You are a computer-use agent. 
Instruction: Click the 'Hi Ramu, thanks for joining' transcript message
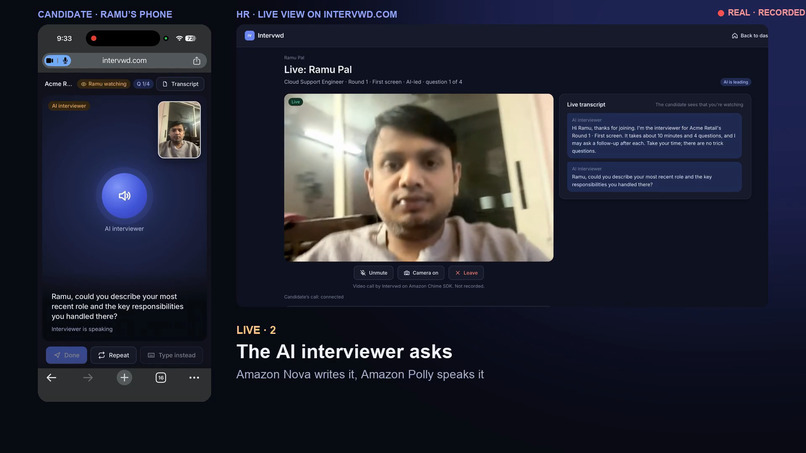pyautogui.click(x=654, y=136)
